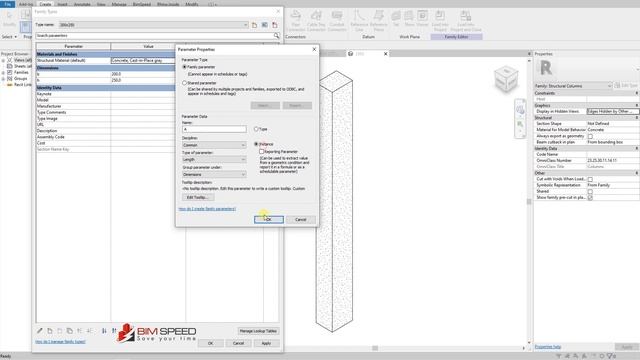Toggle the Shared checkbox in Properties
This screenshot has height=360, width=640.
point(590,191)
